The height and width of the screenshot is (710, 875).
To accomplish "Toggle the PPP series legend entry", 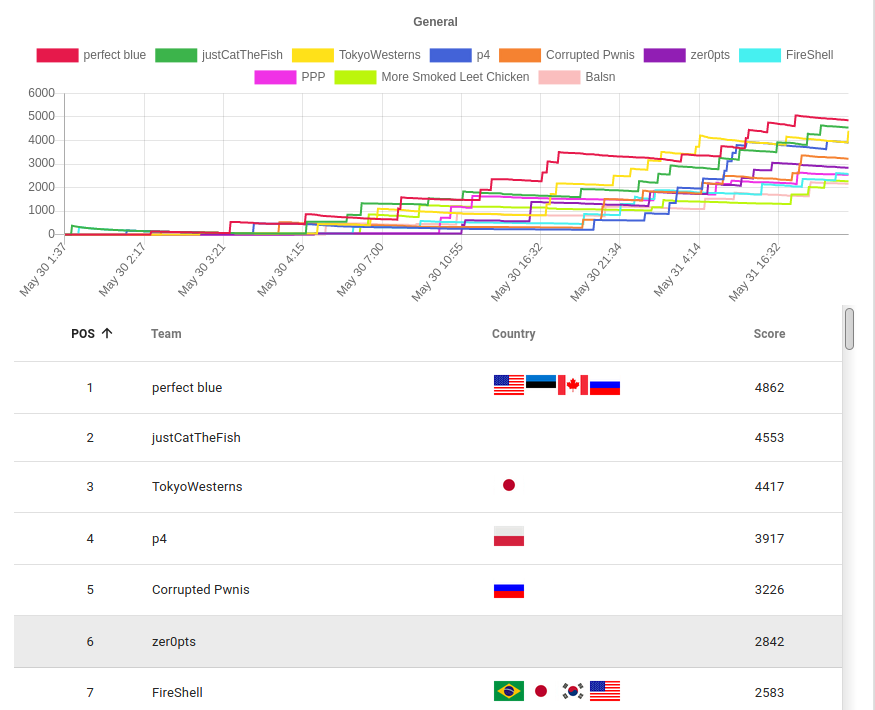I will 290,77.
